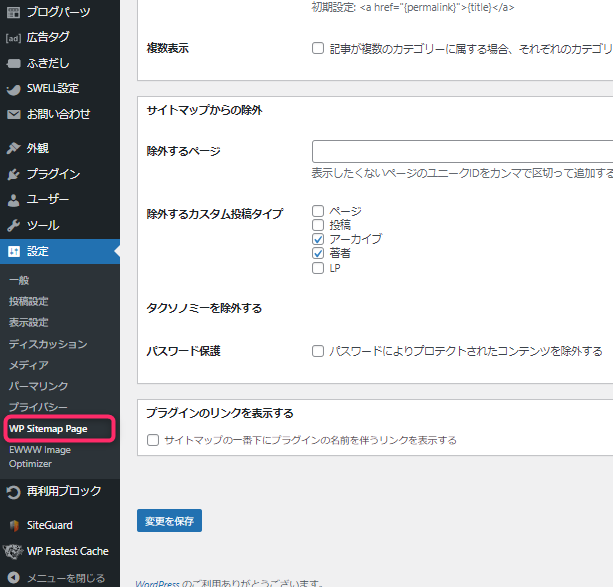Viewport: 613px width, 587px height.
Task: Open EWWW Image Optimizer settings
Action: [x=40, y=457]
